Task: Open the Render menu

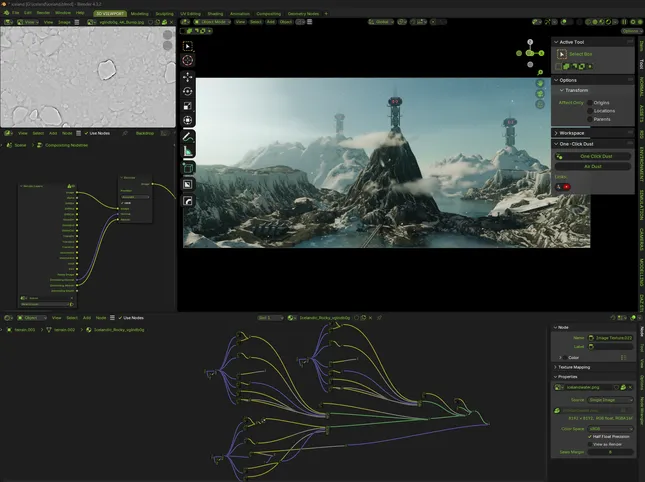Action: pyautogui.click(x=43, y=13)
